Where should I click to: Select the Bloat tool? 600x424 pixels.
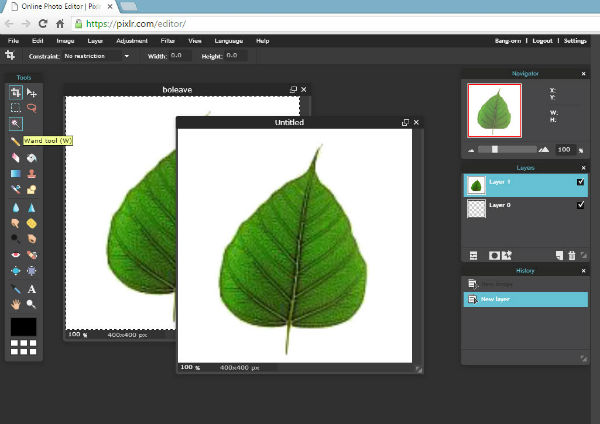pyautogui.click(x=16, y=271)
